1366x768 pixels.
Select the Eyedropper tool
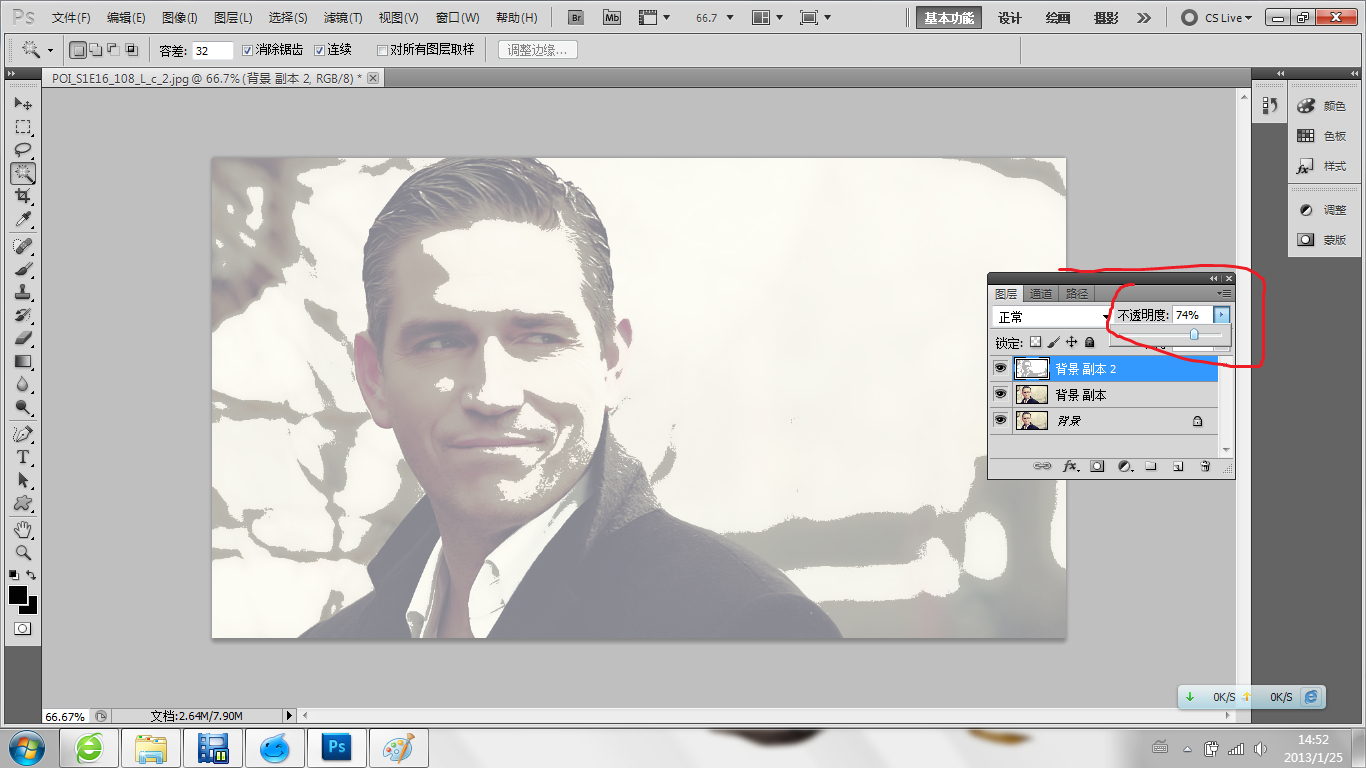coord(23,220)
